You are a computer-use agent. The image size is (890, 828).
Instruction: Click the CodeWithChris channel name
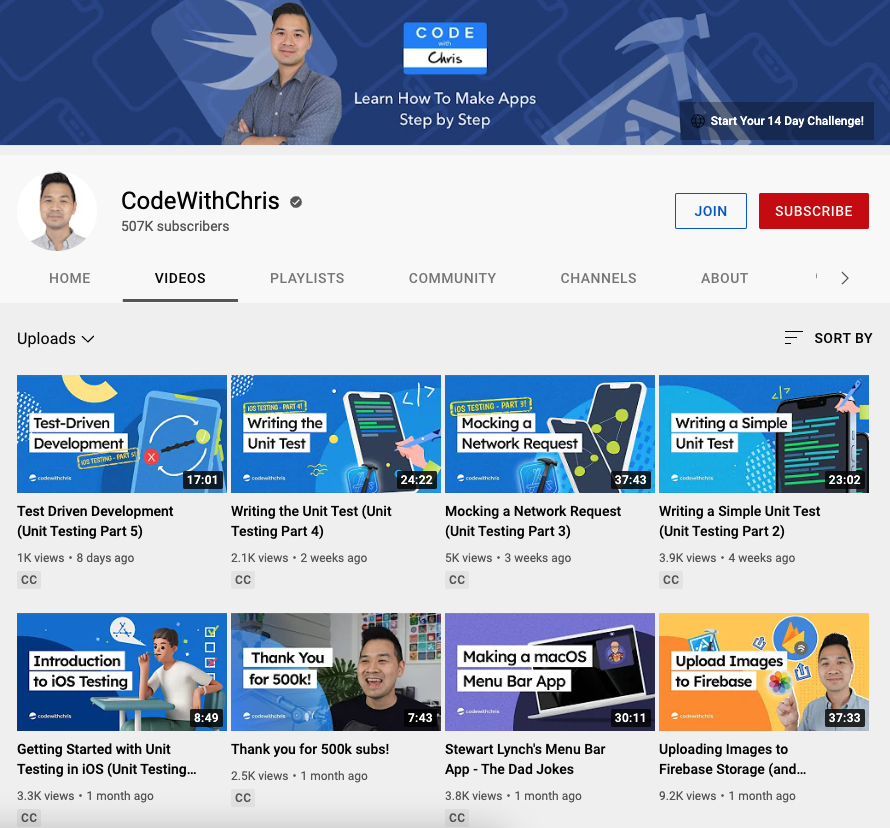coord(200,201)
